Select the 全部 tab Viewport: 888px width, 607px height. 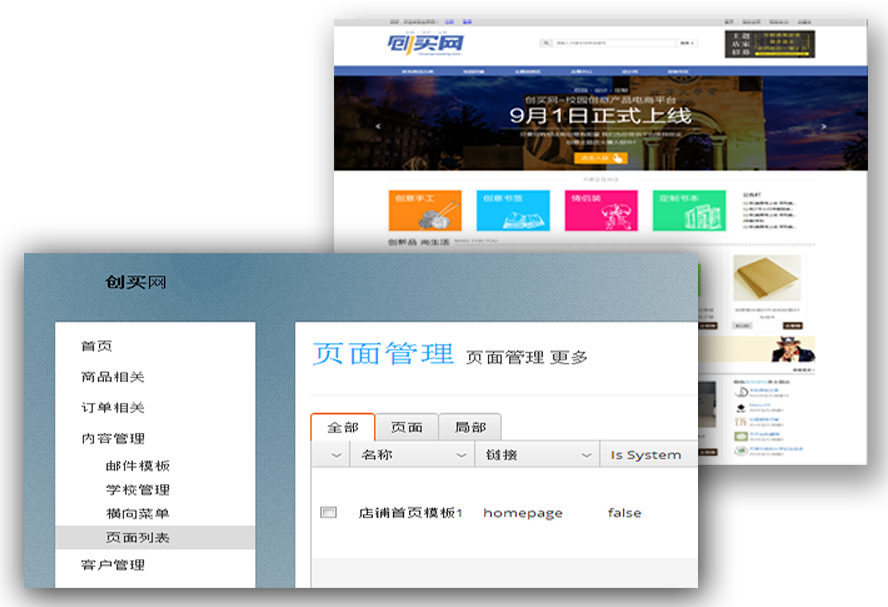click(x=342, y=427)
